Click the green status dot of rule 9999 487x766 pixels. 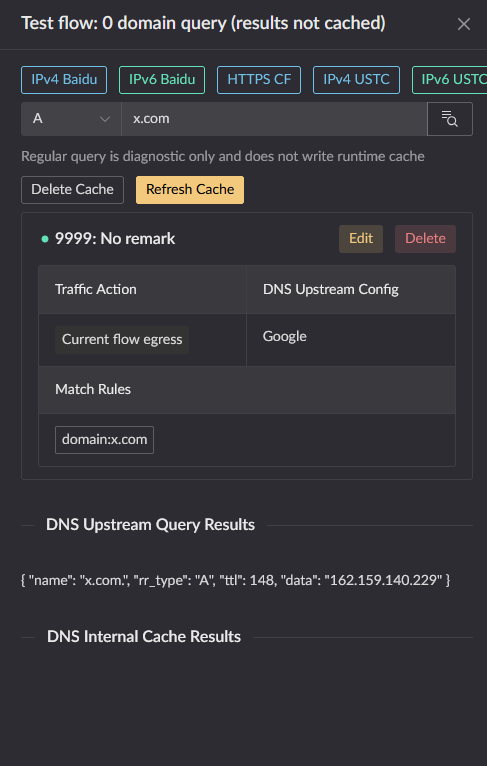point(45,239)
